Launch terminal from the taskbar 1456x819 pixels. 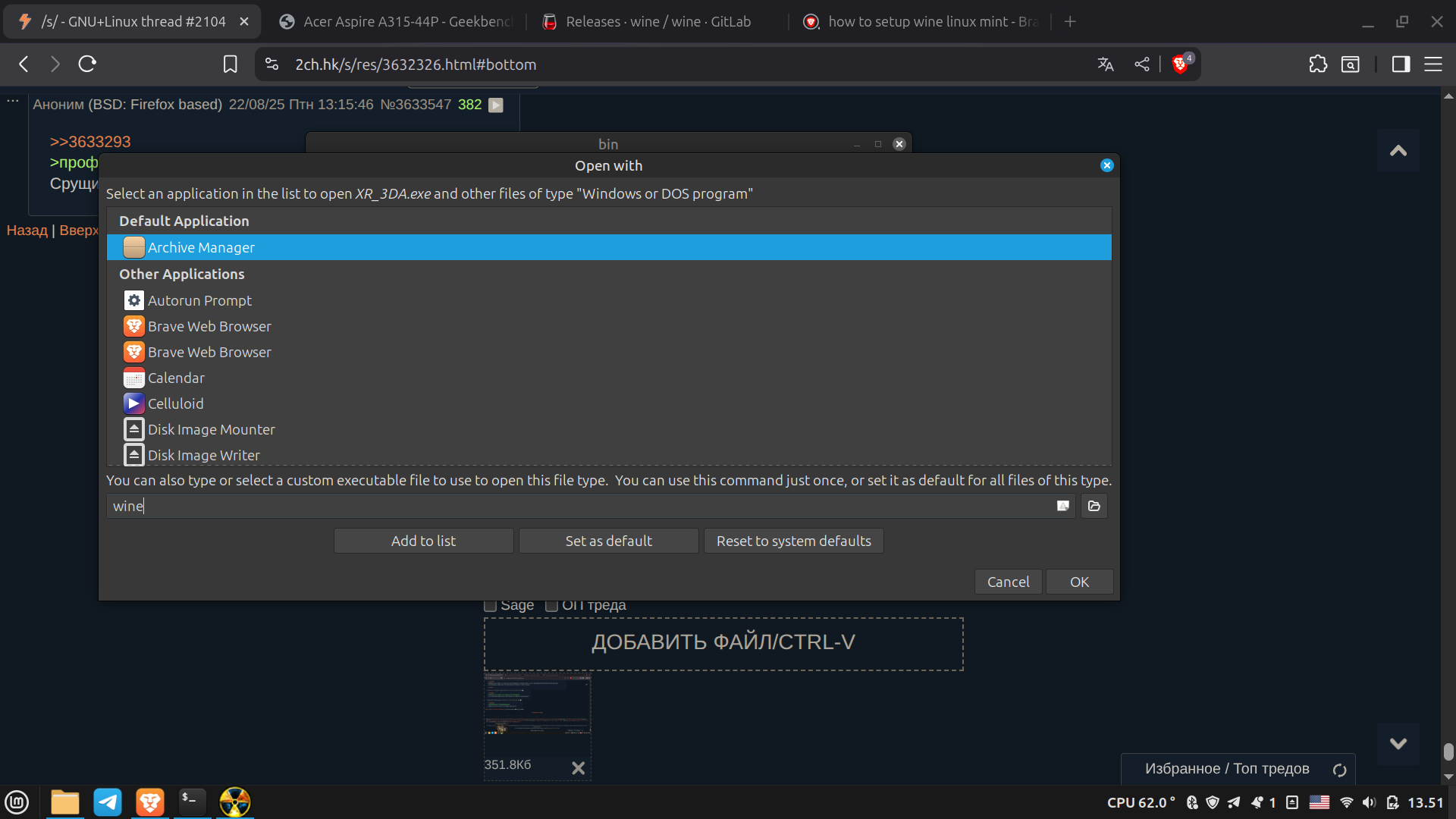click(192, 802)
